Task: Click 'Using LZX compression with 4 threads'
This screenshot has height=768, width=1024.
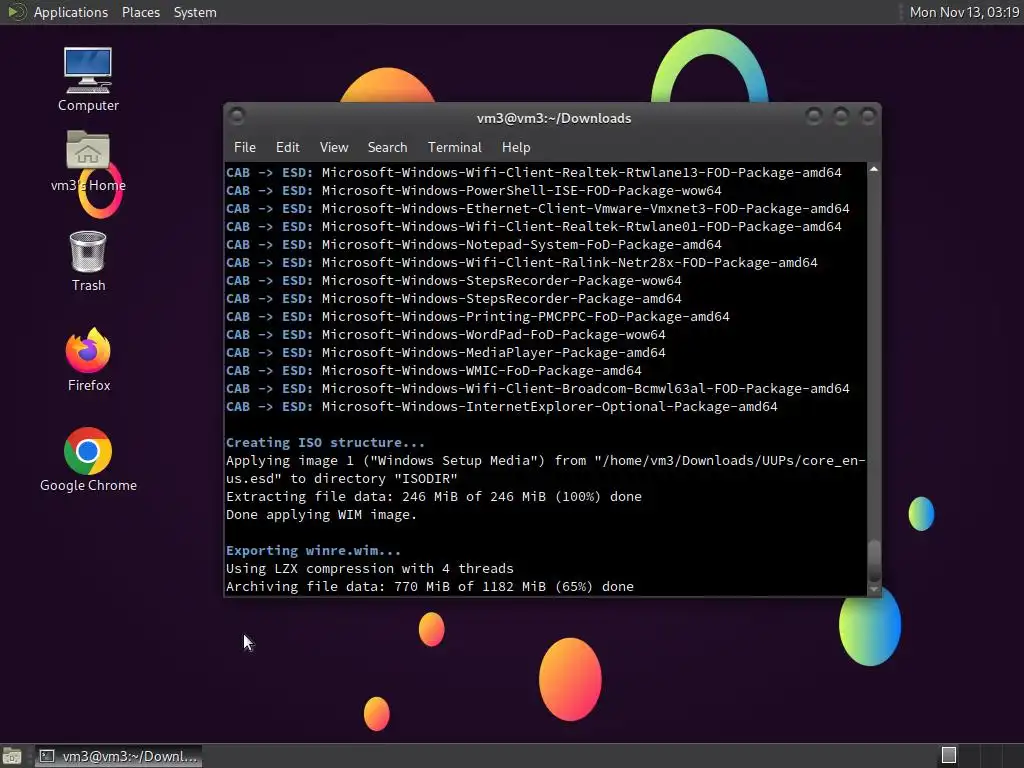Action: 370,568
